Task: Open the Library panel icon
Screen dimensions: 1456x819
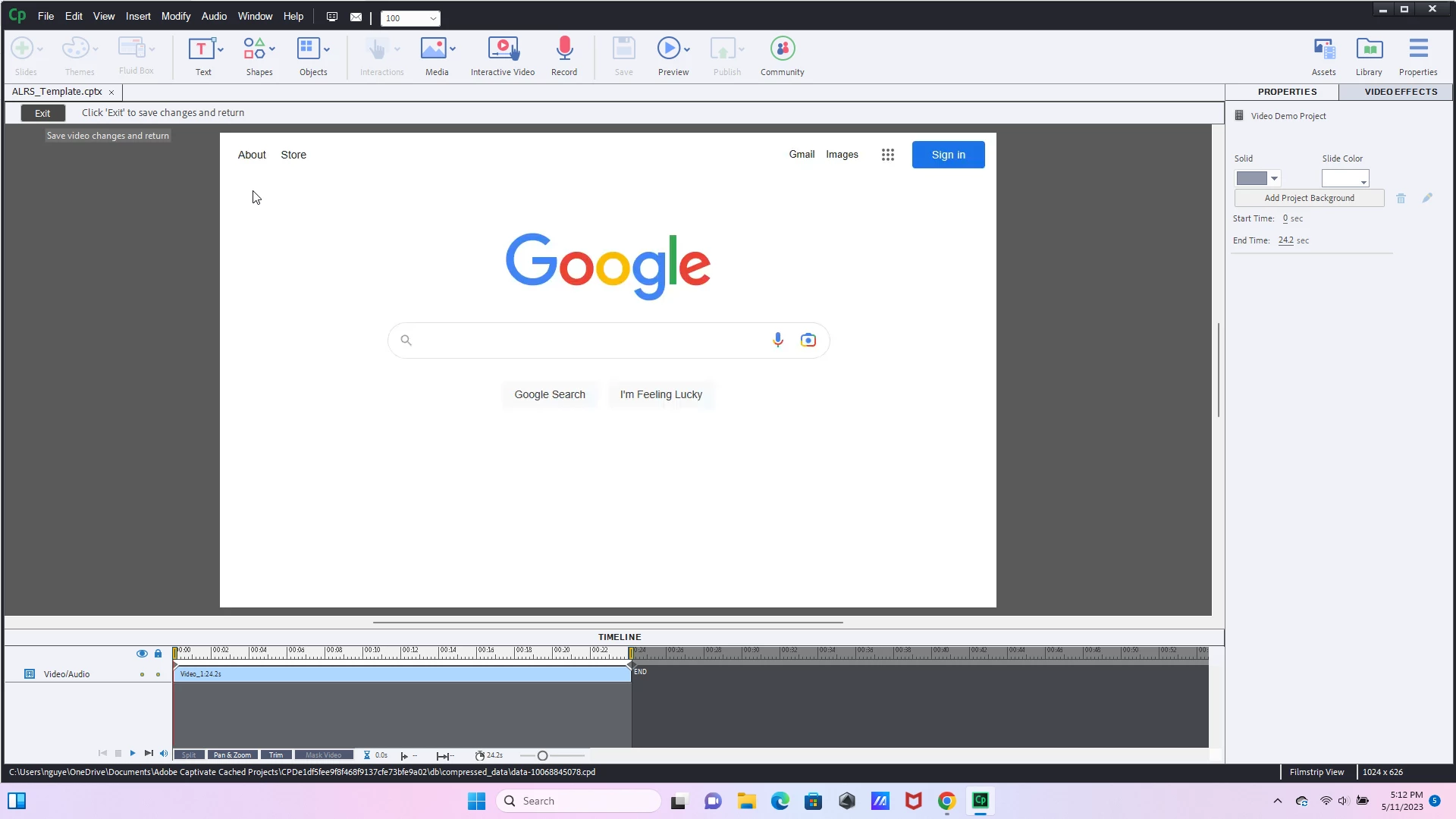Action: point(1368,50)
